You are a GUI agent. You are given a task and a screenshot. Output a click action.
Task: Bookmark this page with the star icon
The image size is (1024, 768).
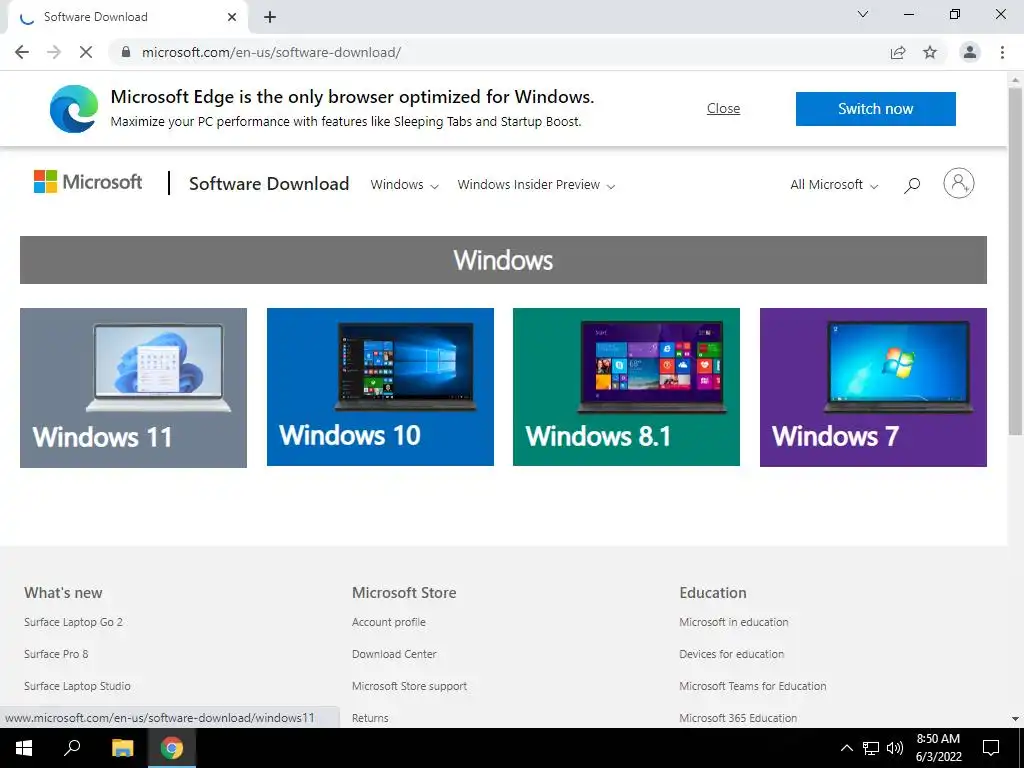tap(930, 52)
